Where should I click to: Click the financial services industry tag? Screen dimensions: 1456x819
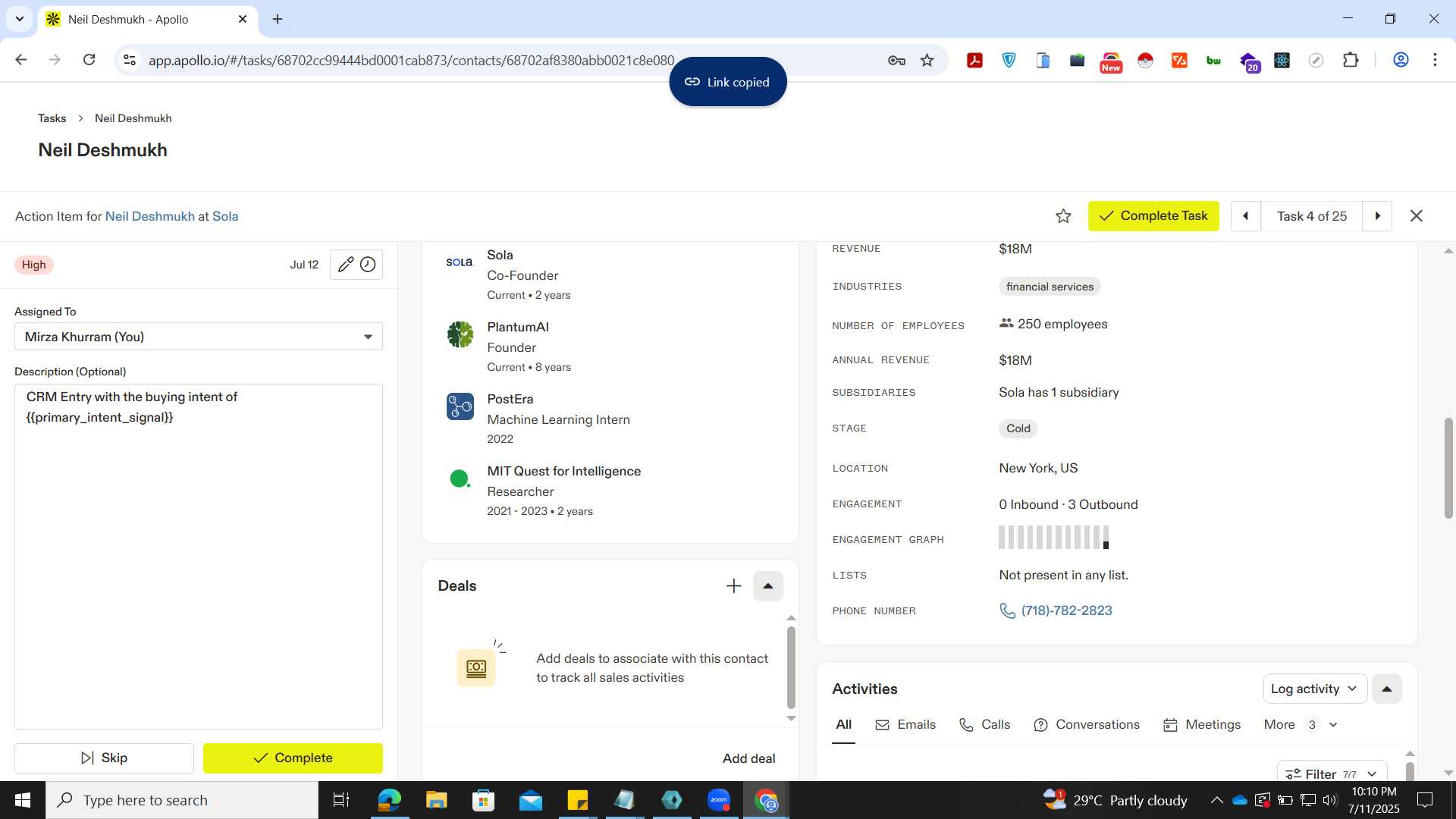pyautogui.click(x=1050, y=287)
